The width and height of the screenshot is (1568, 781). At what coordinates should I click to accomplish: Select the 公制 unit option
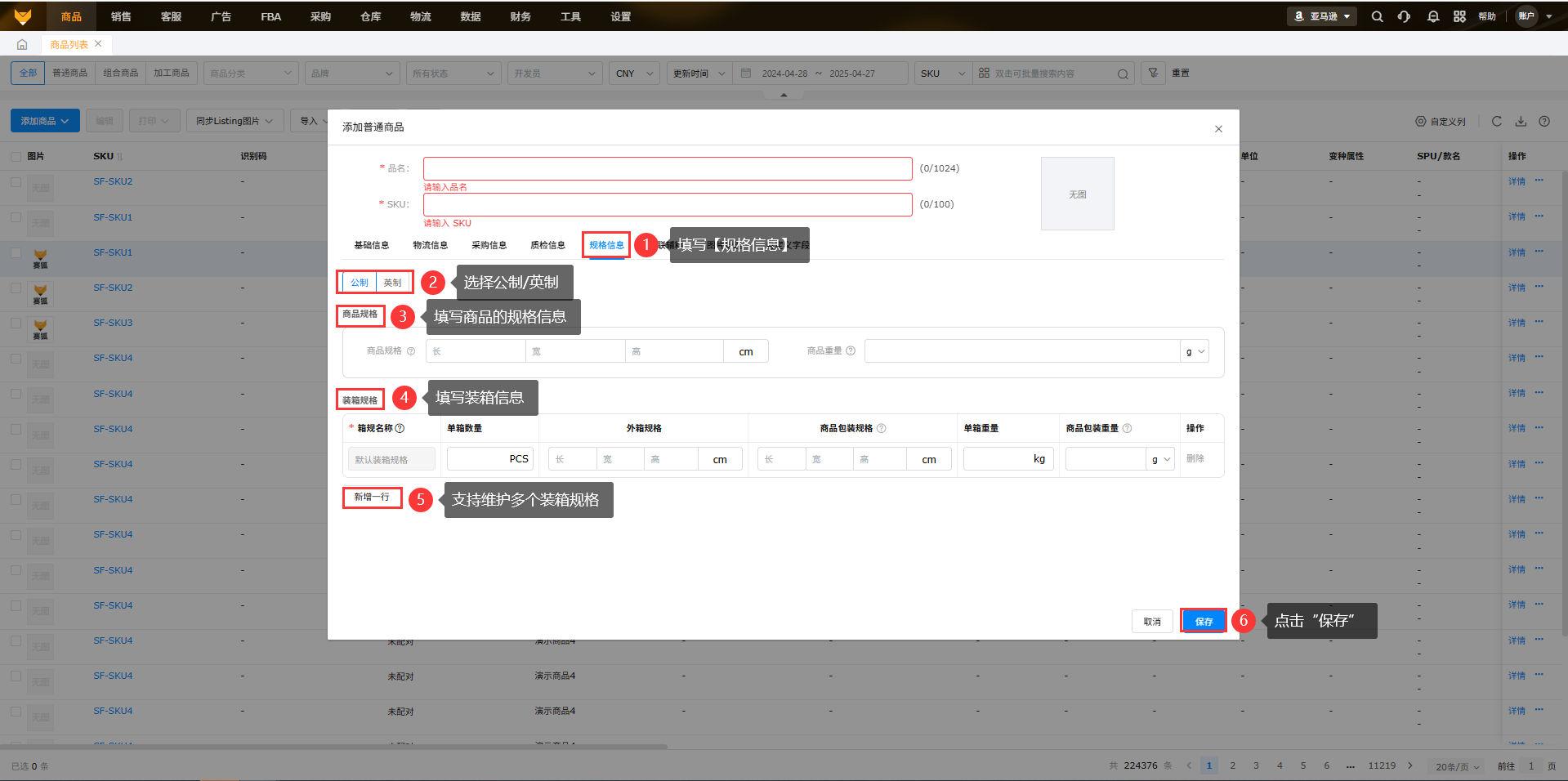click(x=360, y=283)
